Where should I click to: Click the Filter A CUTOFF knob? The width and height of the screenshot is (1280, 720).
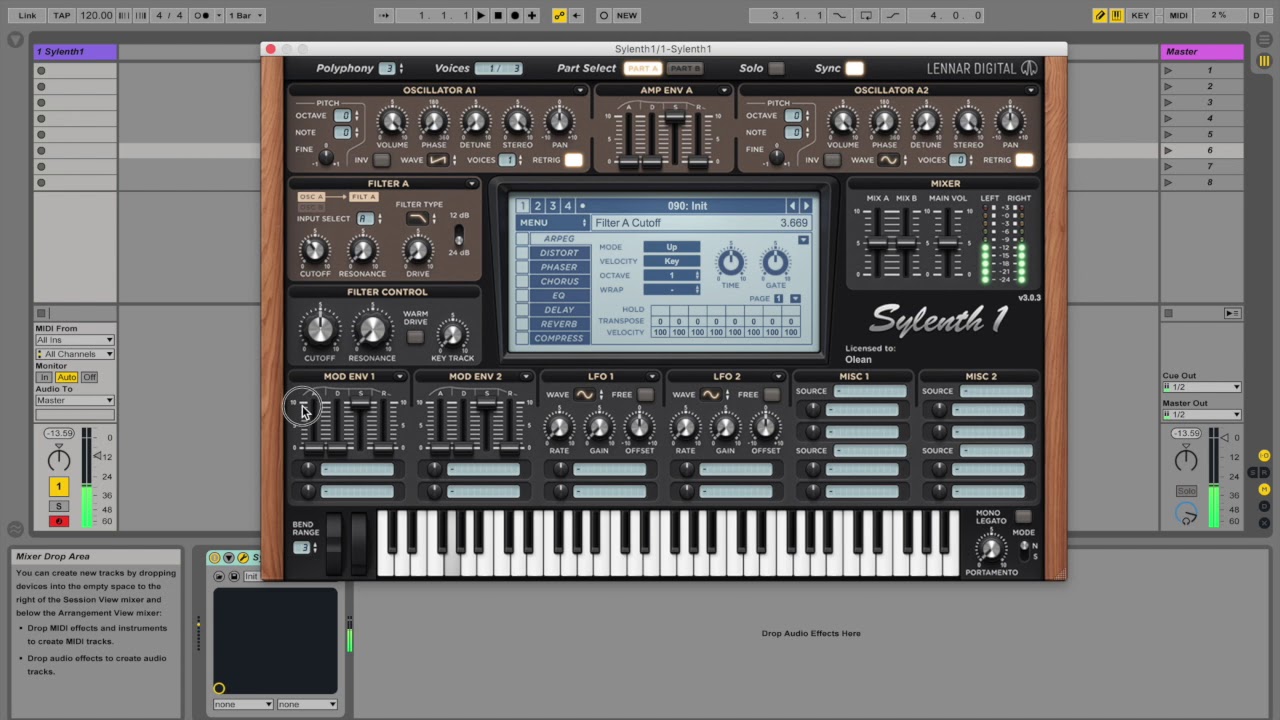(x=315, y=250)
